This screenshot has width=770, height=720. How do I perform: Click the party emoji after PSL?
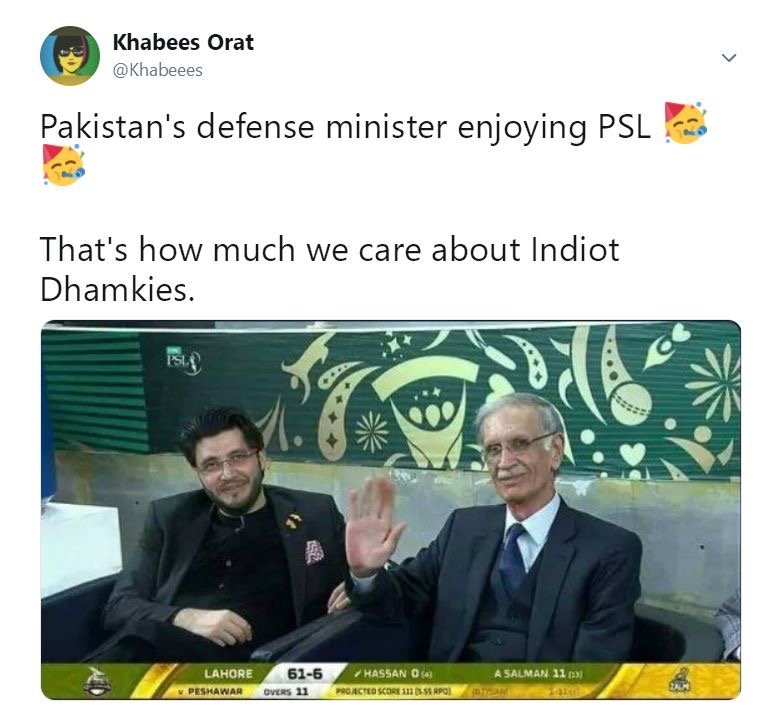[686, 123]
